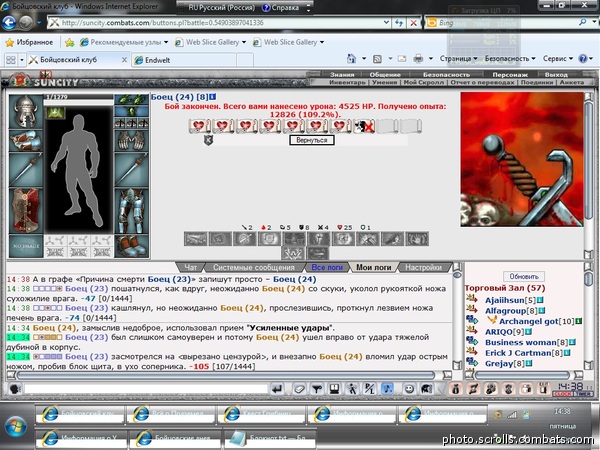Click Выход in the game menu

(x=556, y=75)
